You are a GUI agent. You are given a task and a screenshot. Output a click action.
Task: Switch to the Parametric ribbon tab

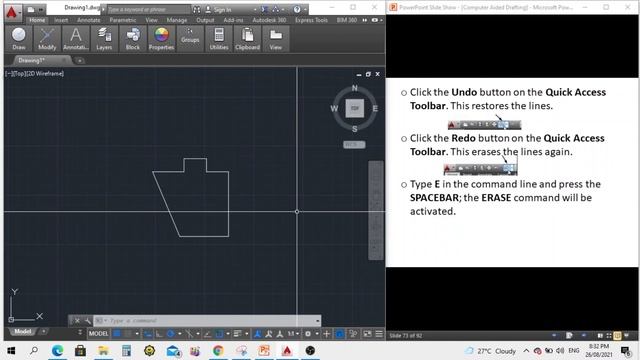(122, 20)
